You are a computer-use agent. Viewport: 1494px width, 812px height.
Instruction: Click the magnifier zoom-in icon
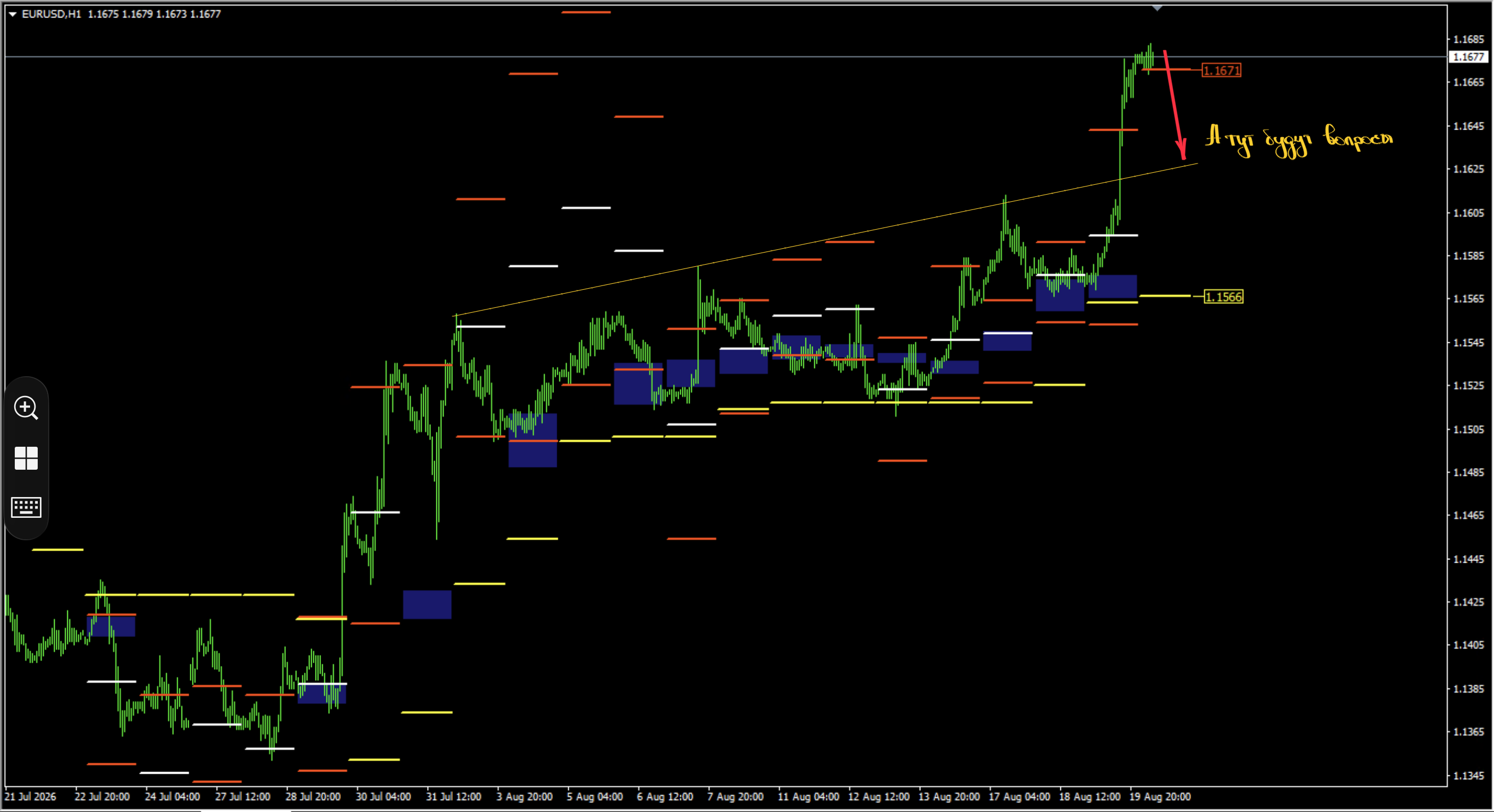[26, 408]
